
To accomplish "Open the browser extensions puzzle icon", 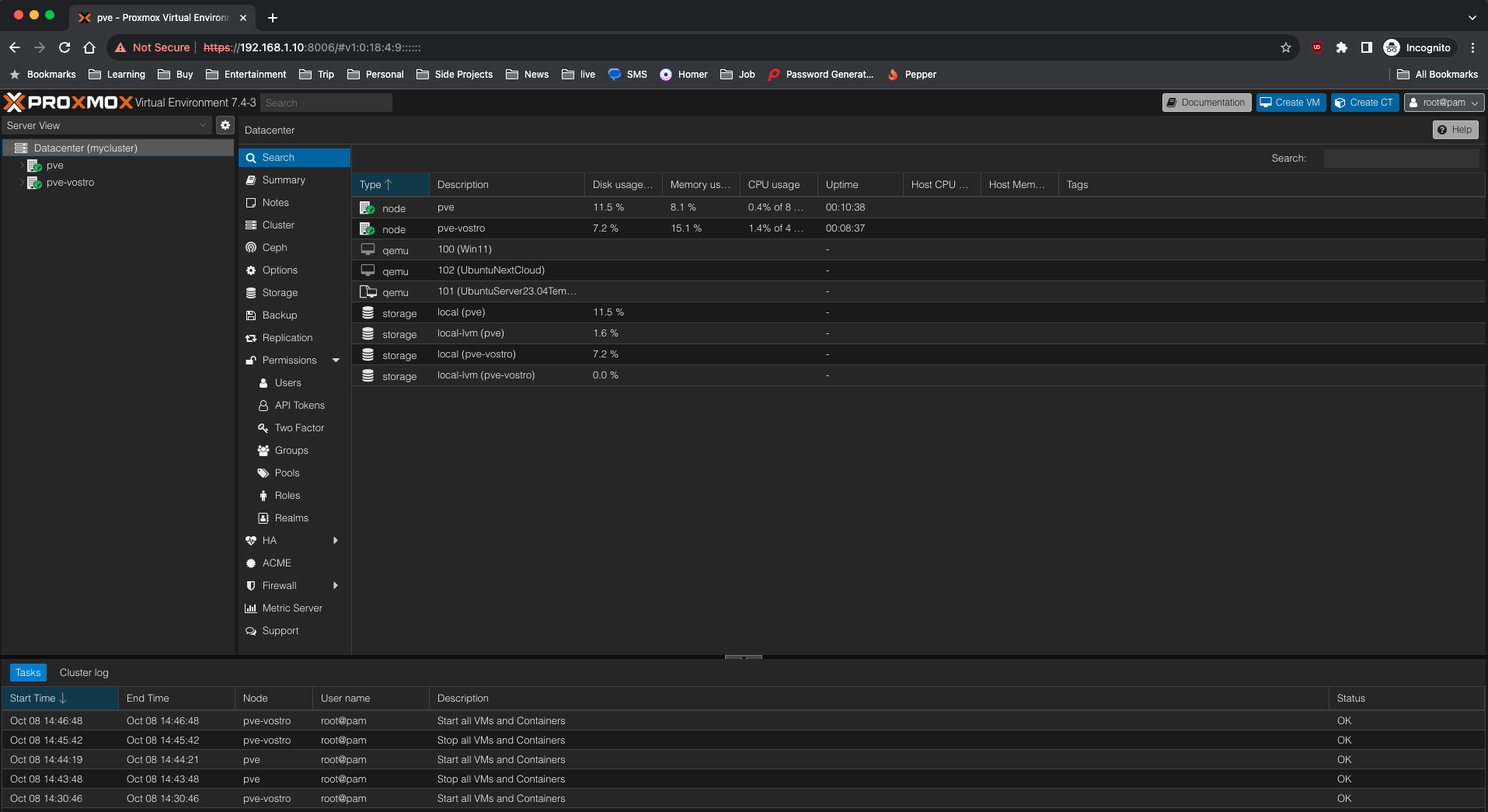I will [1341, 47].
